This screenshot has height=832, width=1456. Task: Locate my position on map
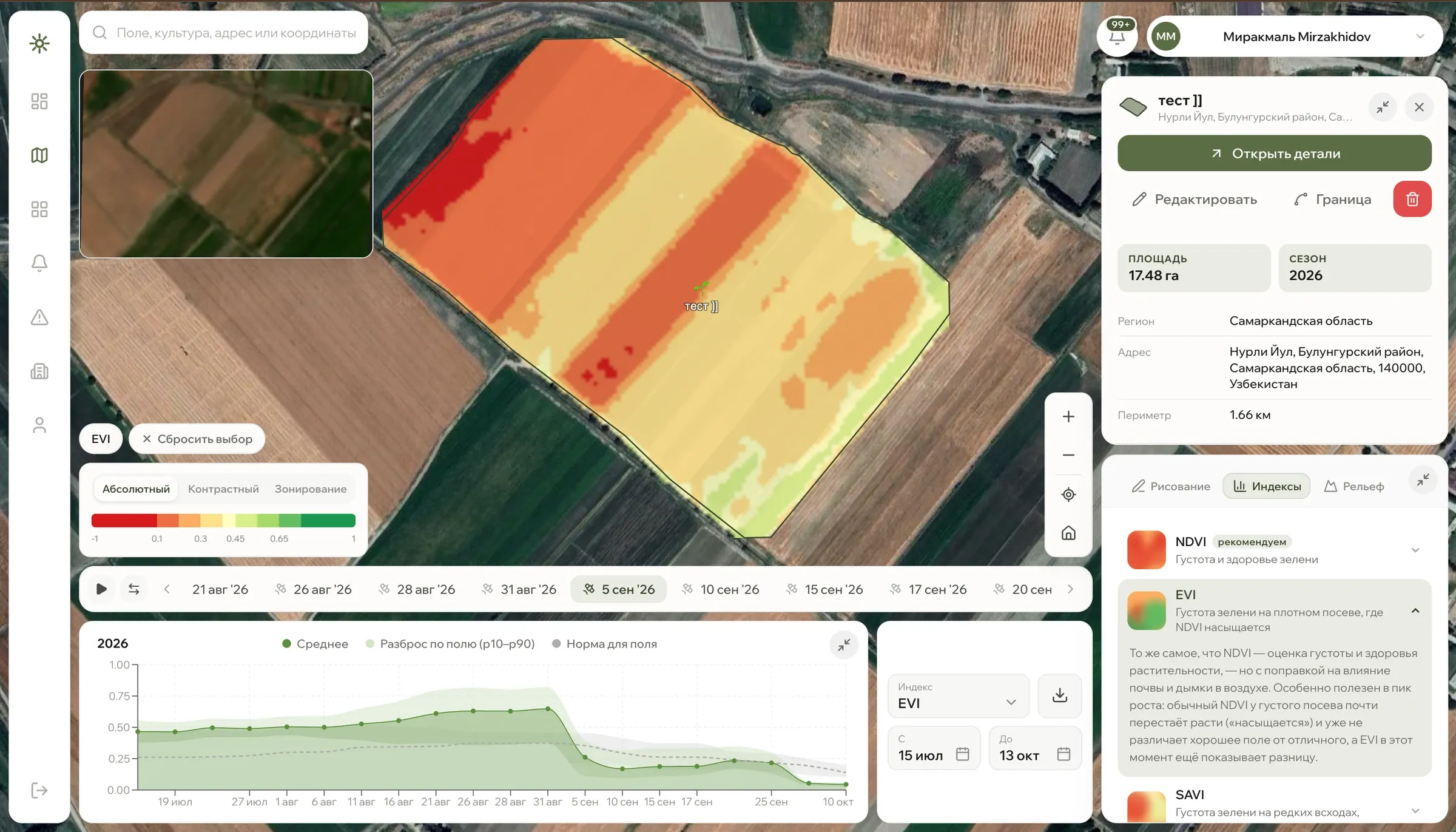[x=1068, y=495]
